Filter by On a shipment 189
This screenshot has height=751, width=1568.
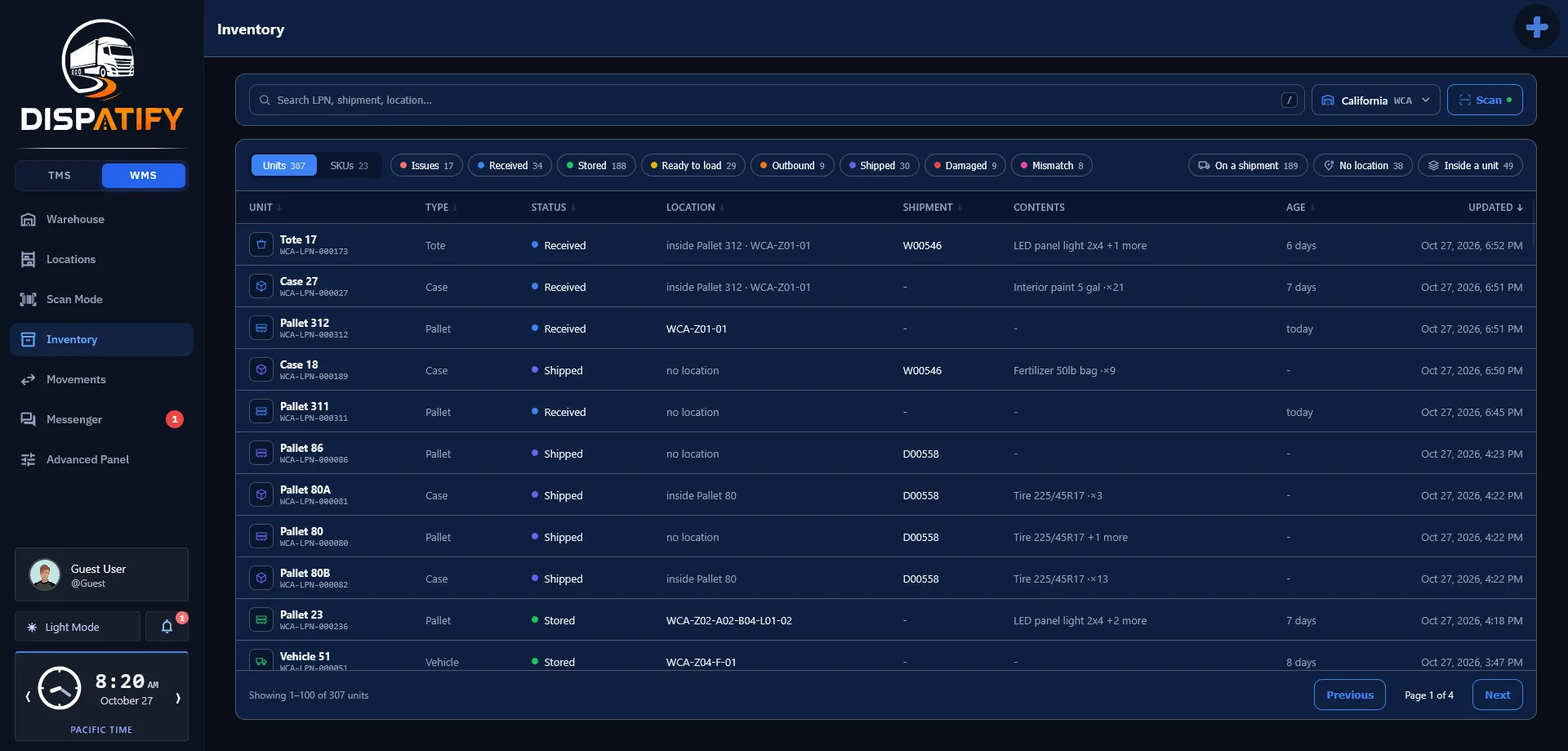[x=1247, y=165]
